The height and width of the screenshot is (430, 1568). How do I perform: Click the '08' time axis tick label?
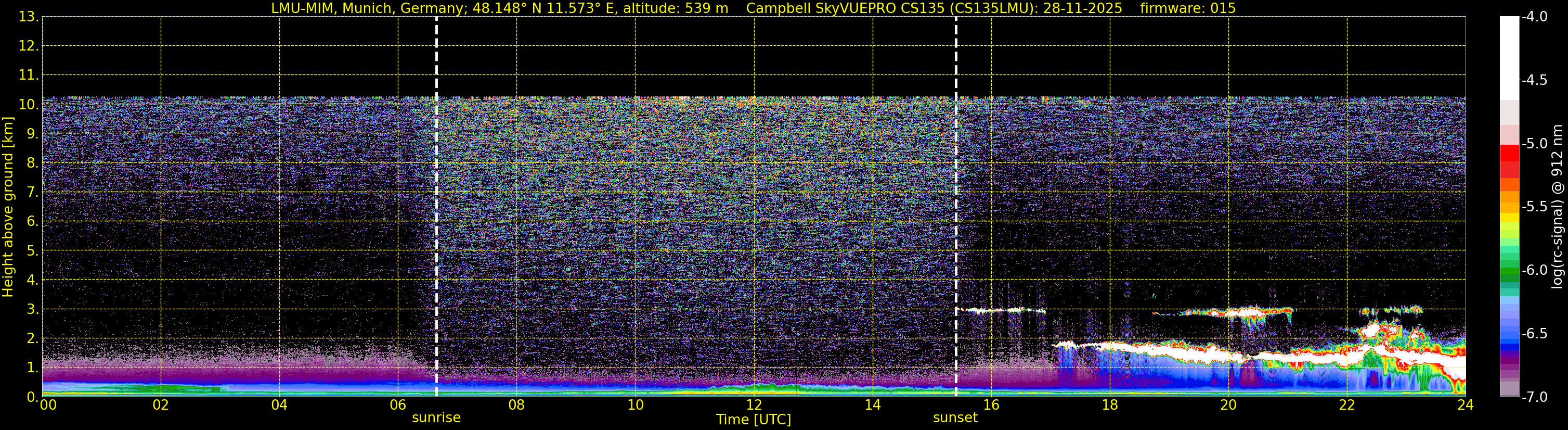516,405
